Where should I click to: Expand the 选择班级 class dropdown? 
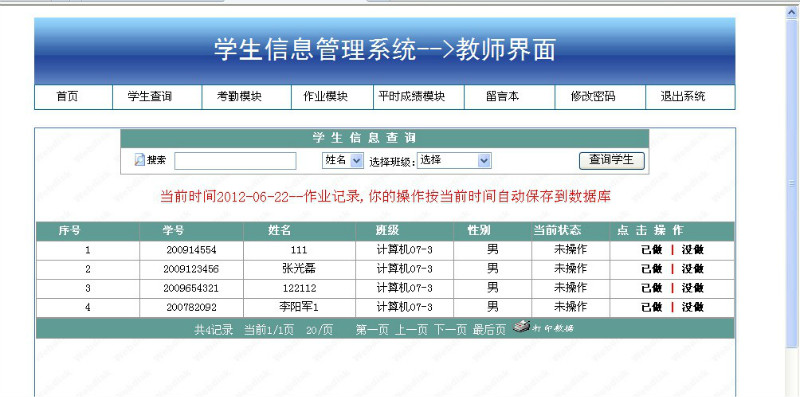pos(454,160)
